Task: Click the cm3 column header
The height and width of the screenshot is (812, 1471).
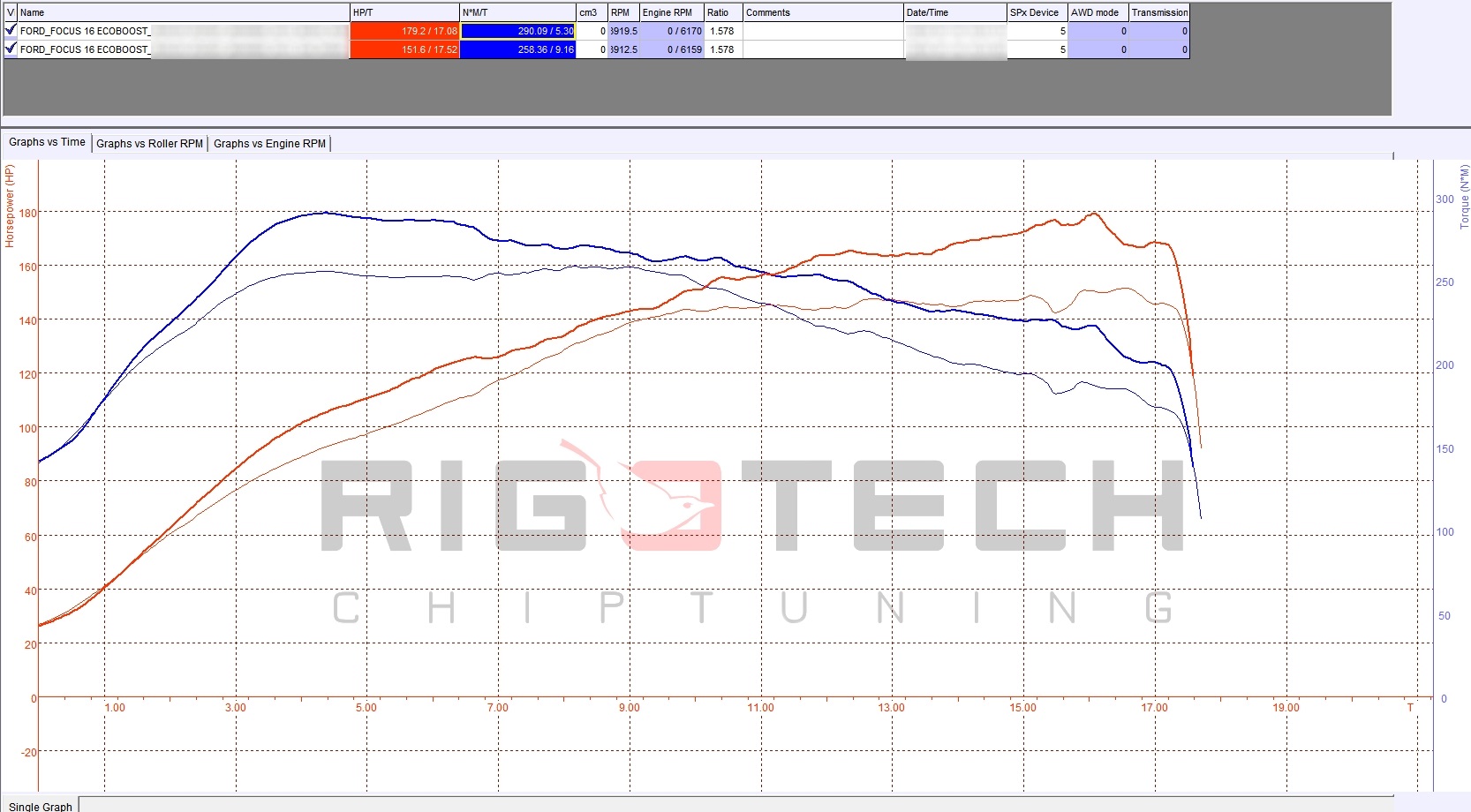Action: pos(592,12)
